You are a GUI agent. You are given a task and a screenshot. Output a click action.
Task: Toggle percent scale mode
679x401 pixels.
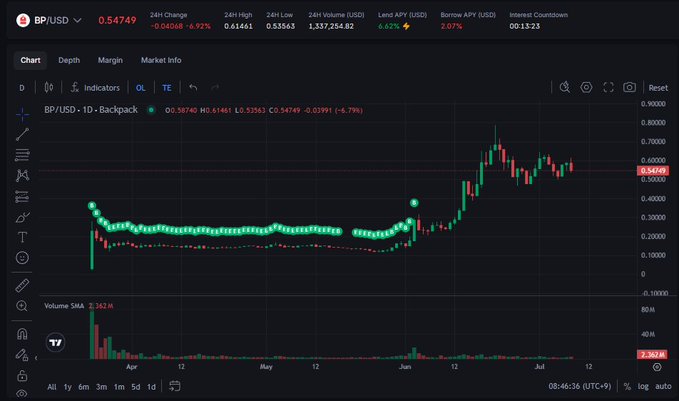click(627, 386)
